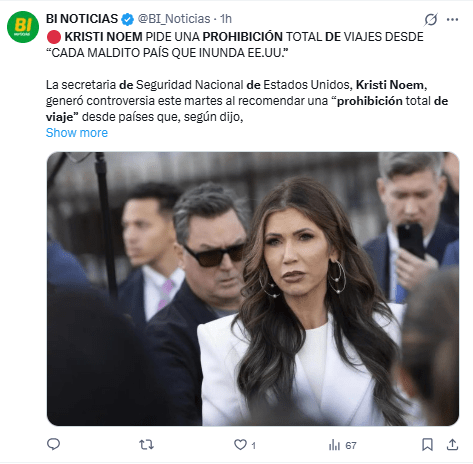Image resolution: width=473 pixels, height=464 pixels.
Task: Share the post via the upload arrow icon
Action: tap(452, 445)
